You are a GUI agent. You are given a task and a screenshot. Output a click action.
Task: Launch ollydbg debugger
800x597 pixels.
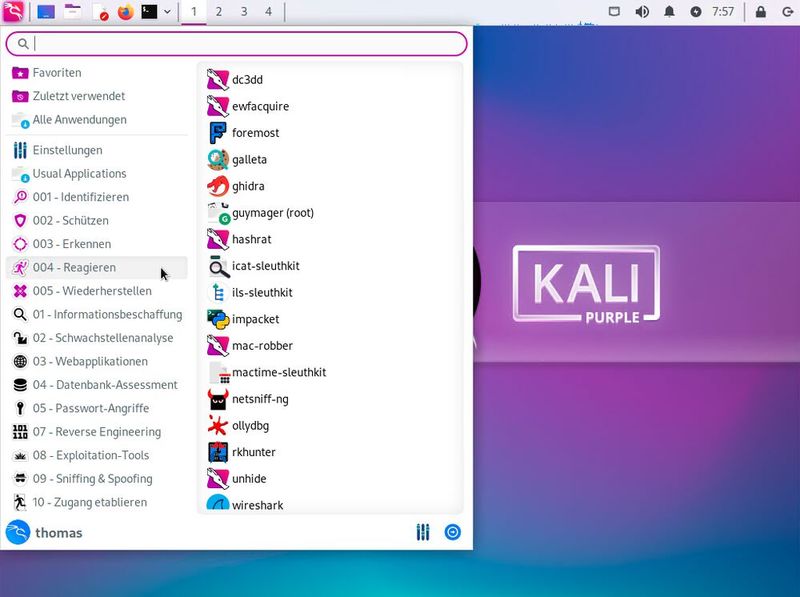(x=247, y=426)
